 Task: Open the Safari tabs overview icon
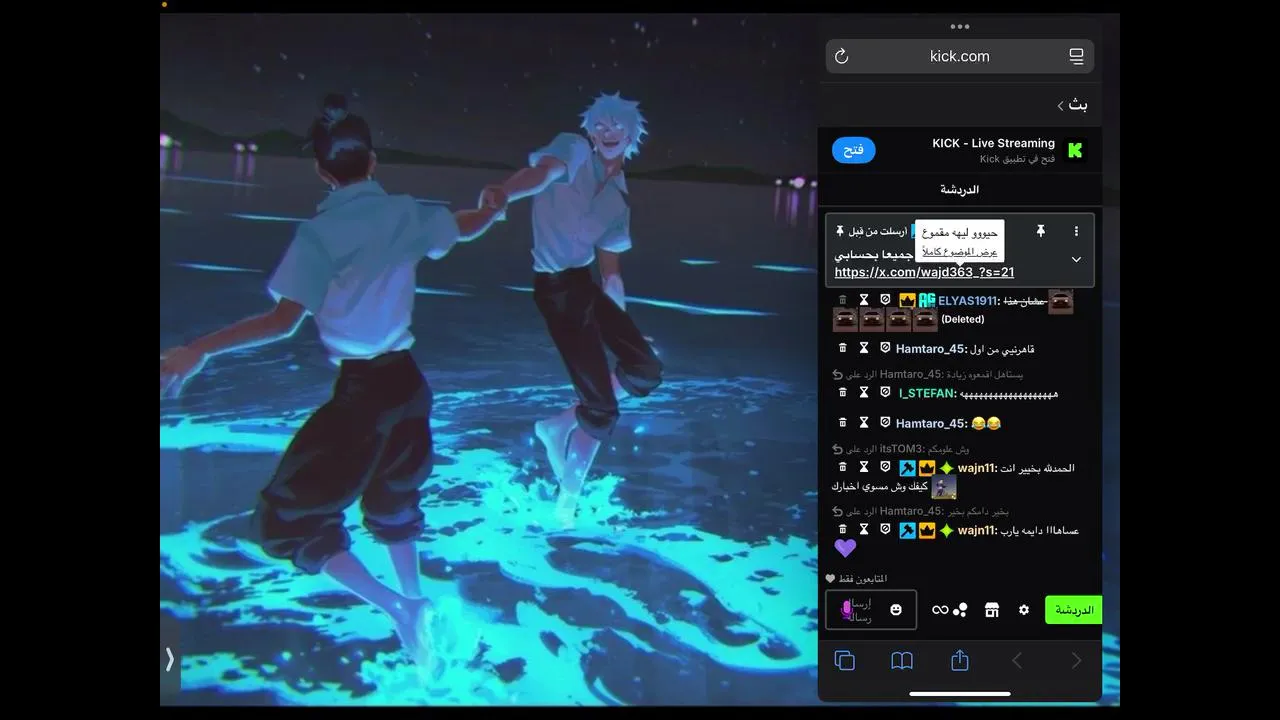(x=845, y=661)
